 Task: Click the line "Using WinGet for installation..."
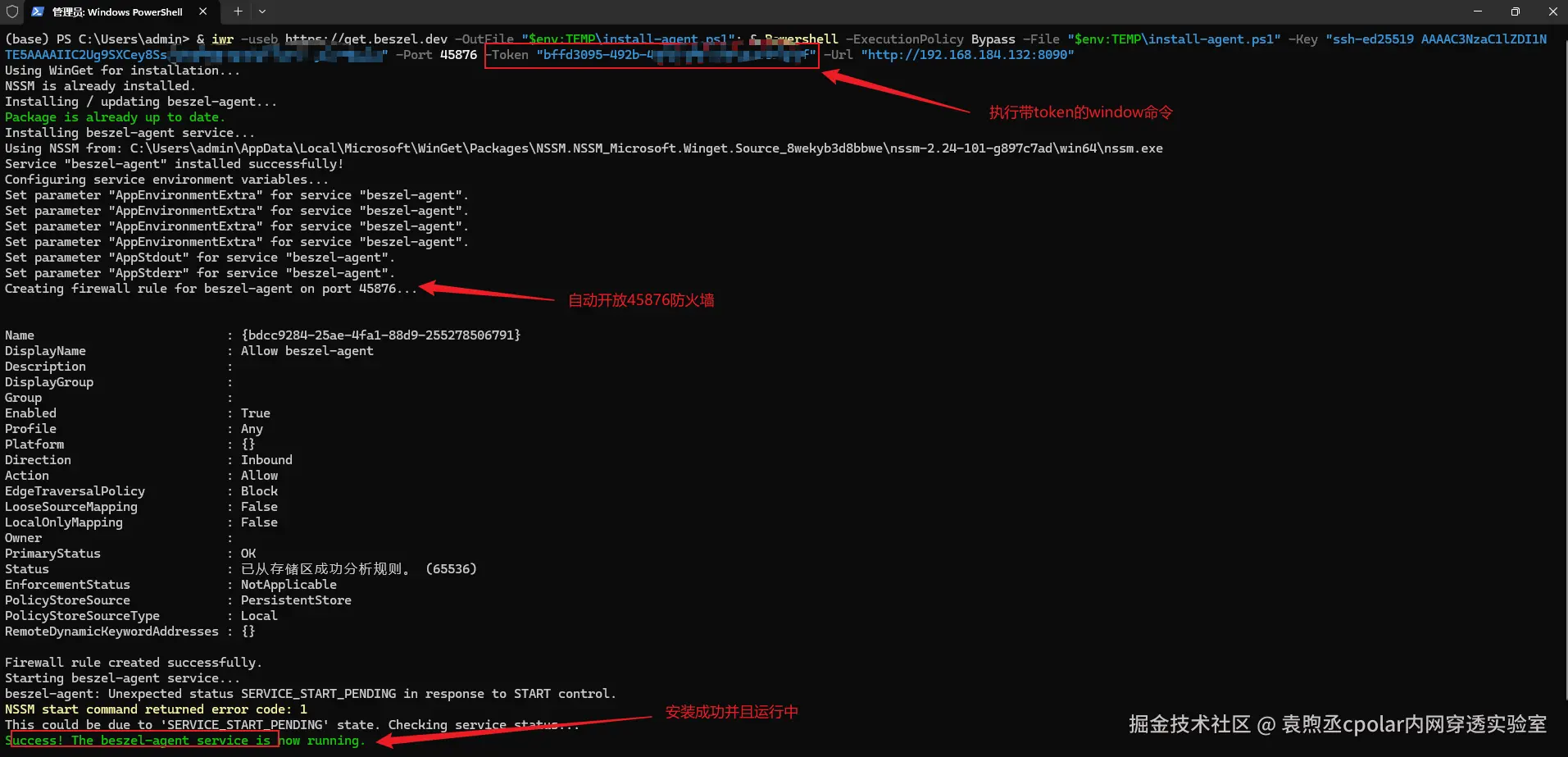point(123,71)
